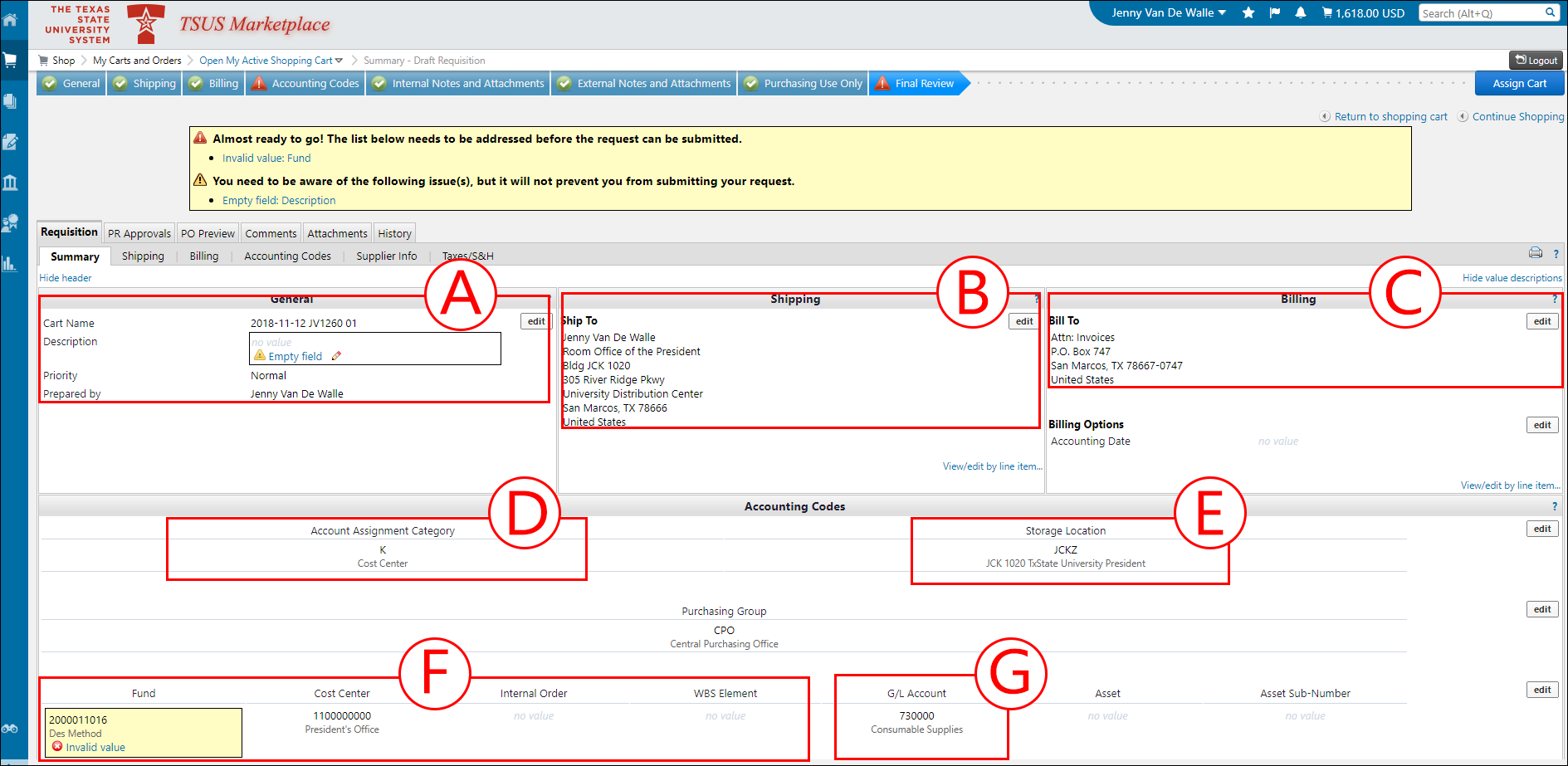Open the accounts payable building icon
Viewport: 1568px width, 766px height.
[10, 183]
